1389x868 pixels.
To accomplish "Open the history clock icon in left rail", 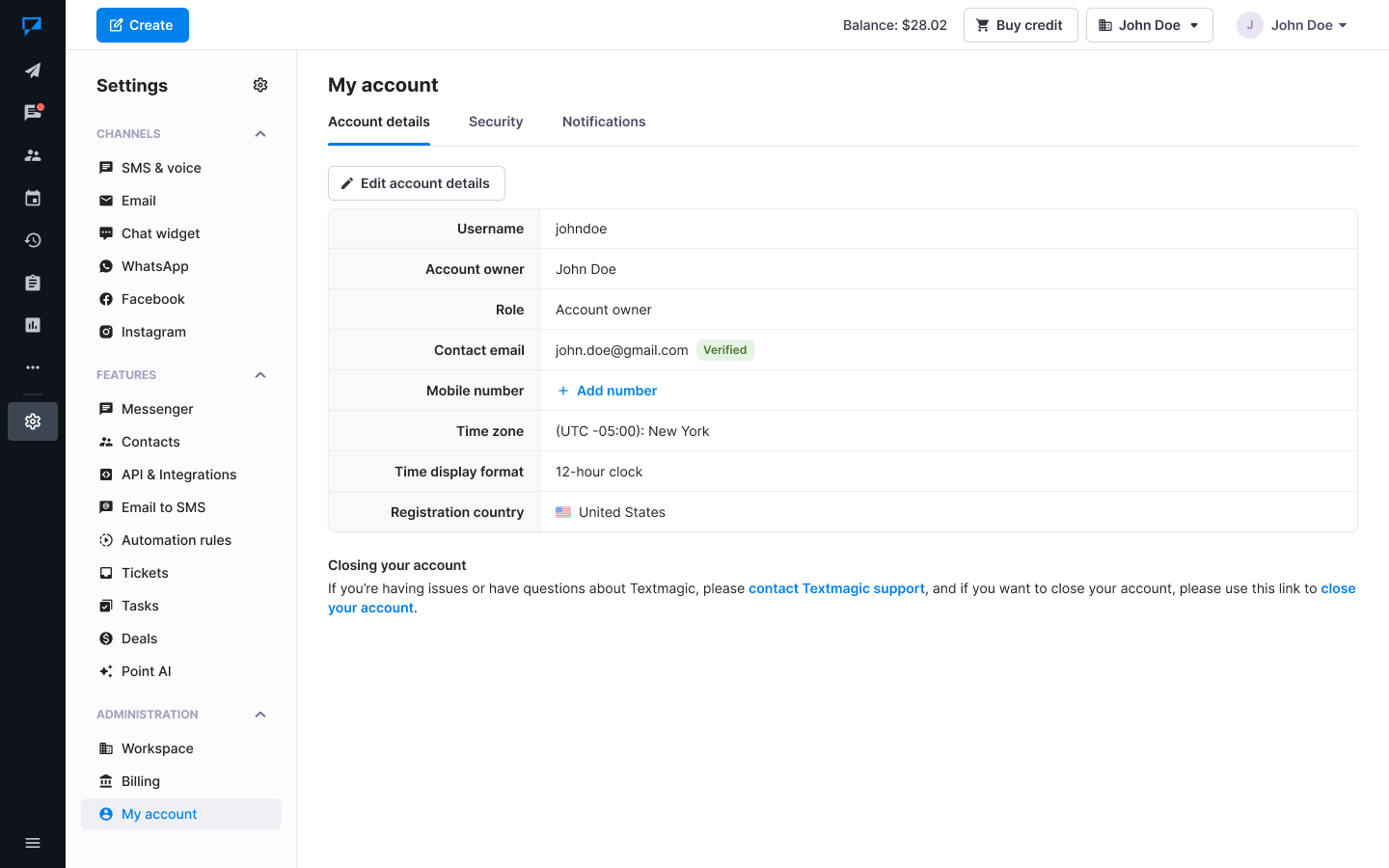I will pyautogui.click(x=33, y=240).
